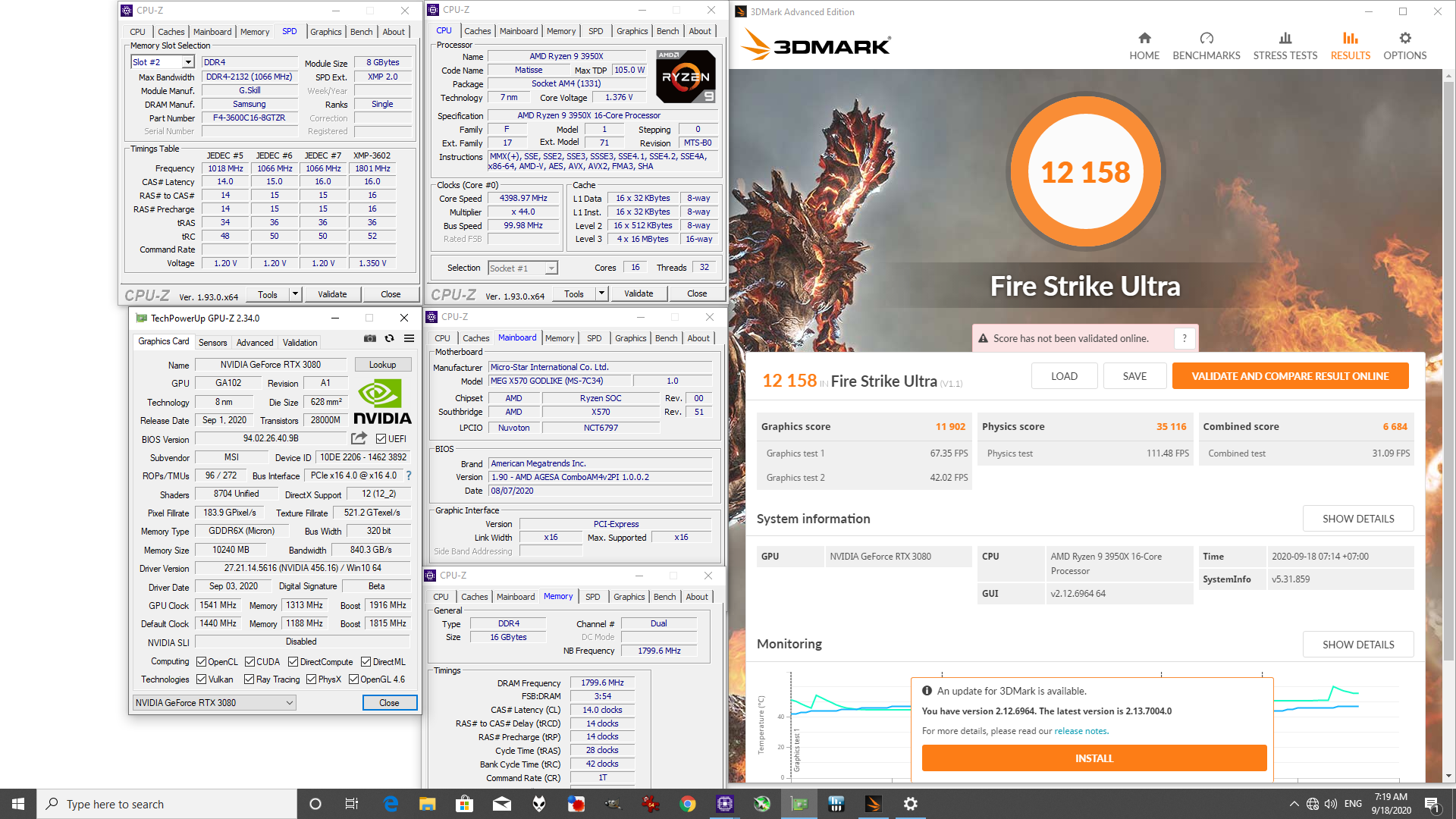The image size is (1456, 819).
Task: Open Socket #1 selection dropdown
Action: click(522, 268)
